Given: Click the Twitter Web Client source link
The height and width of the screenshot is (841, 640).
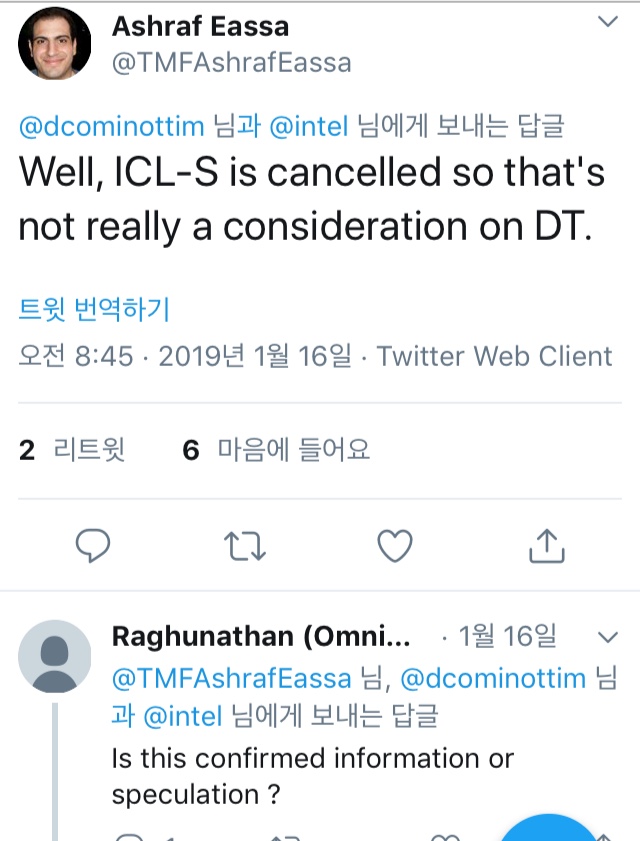Looking at the screenshot, I should (x=494, y=356).
